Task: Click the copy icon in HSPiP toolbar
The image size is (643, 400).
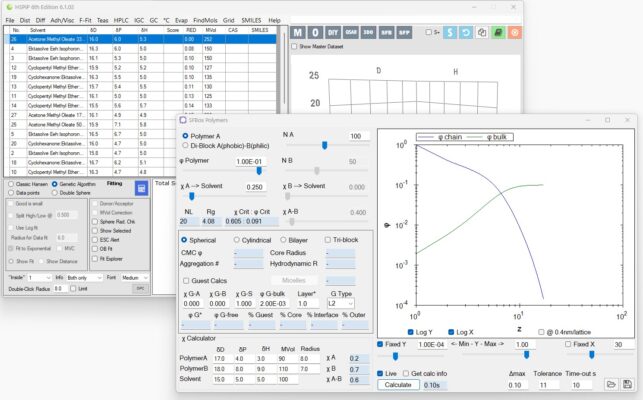Action: 482,32
